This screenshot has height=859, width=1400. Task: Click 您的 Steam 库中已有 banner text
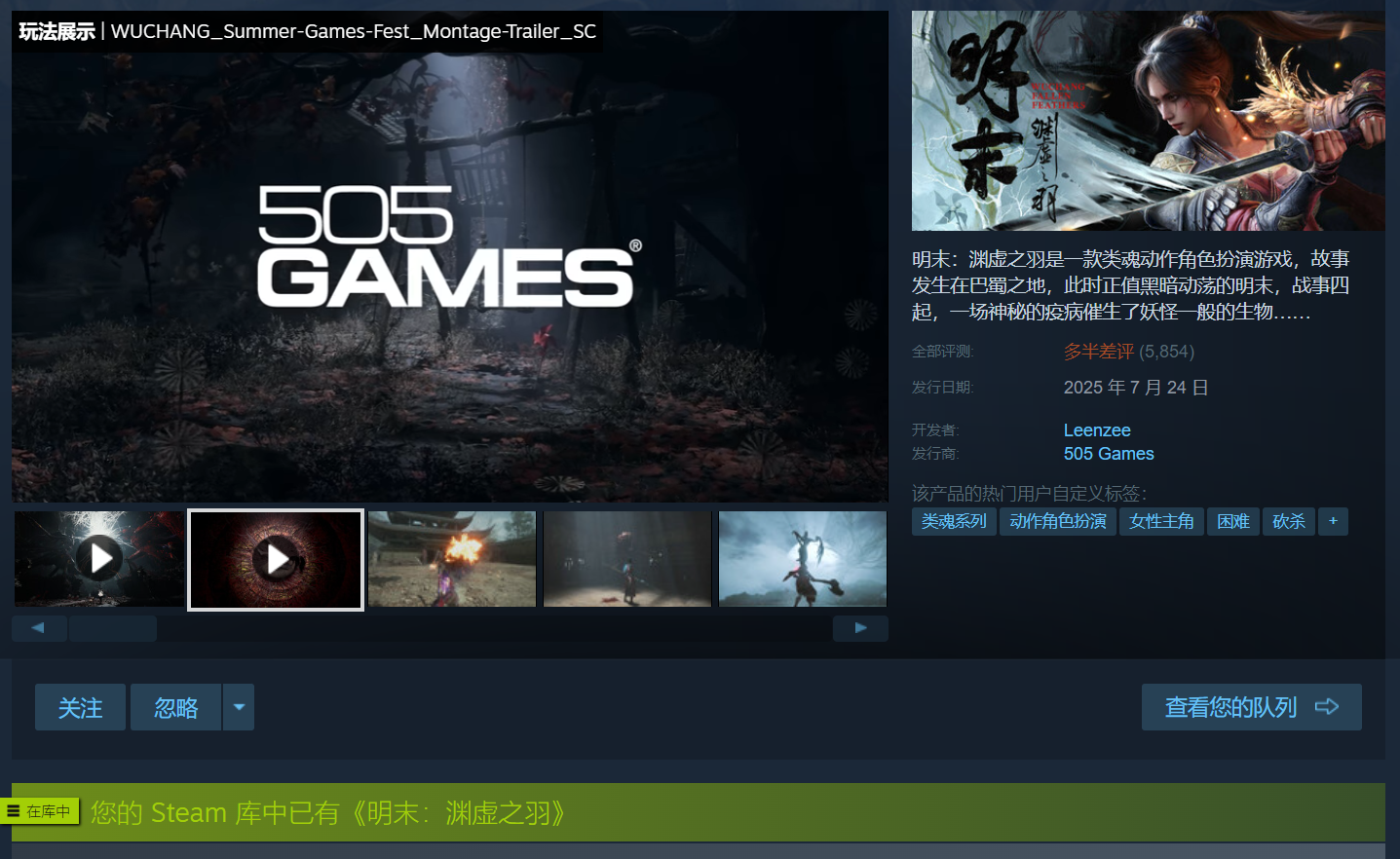click(x=328, y=812)
